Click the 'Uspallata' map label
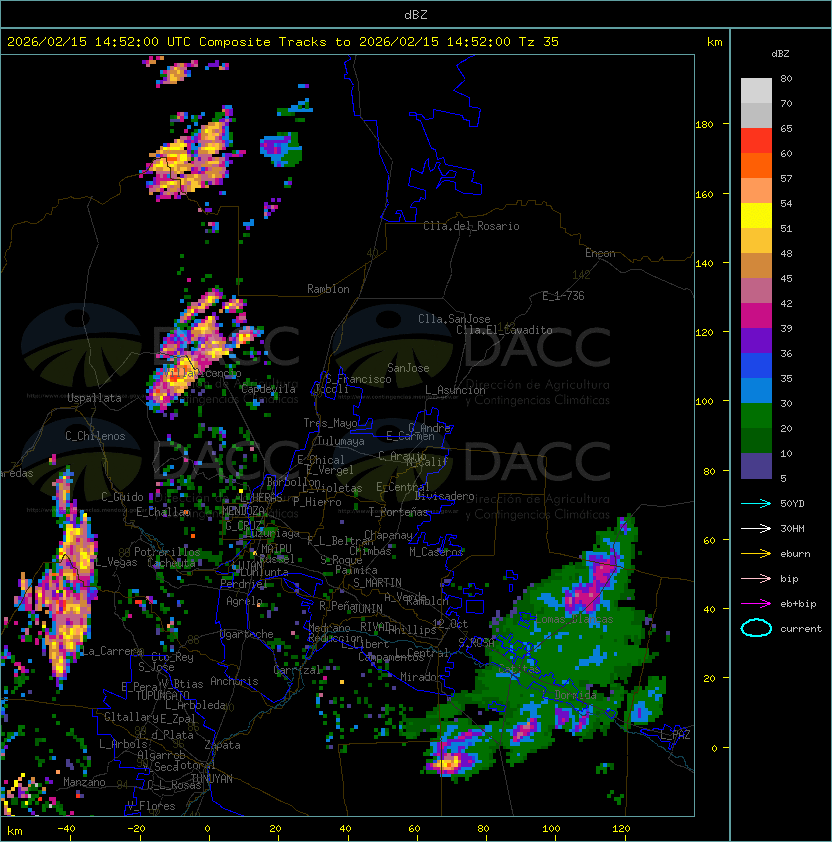 [x=94, y=398]
